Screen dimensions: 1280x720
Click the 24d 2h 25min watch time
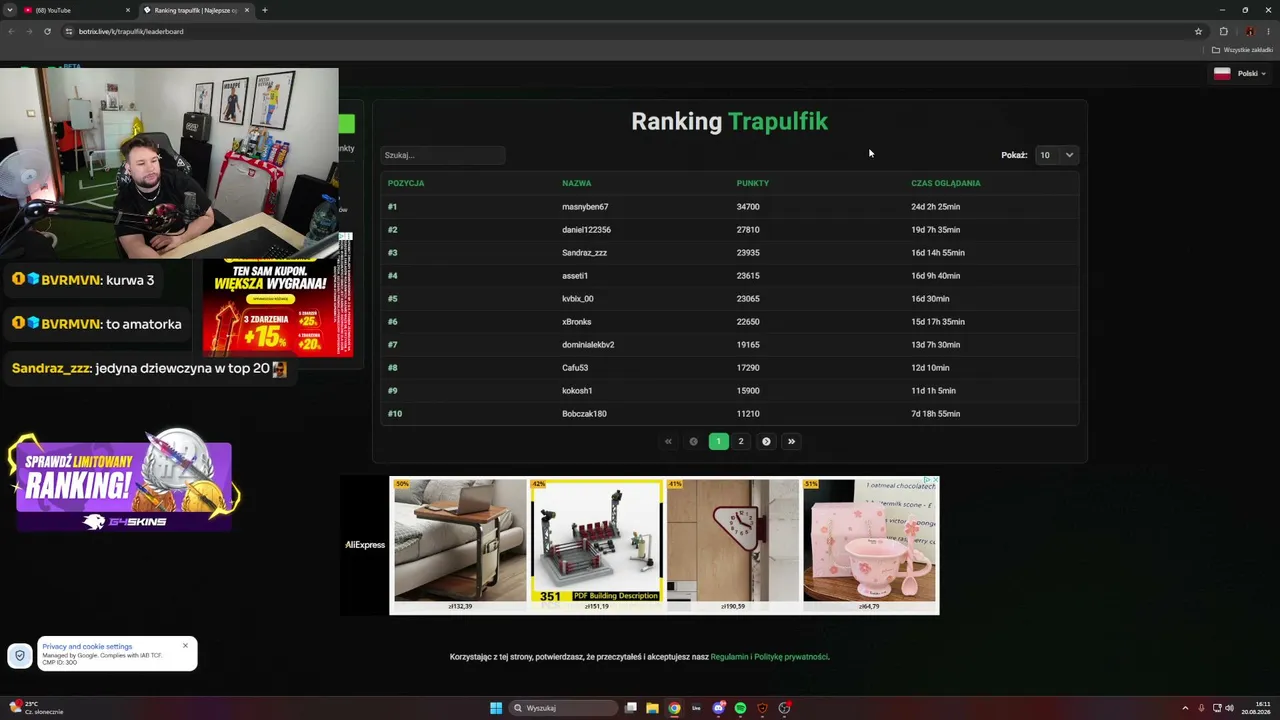935,207
